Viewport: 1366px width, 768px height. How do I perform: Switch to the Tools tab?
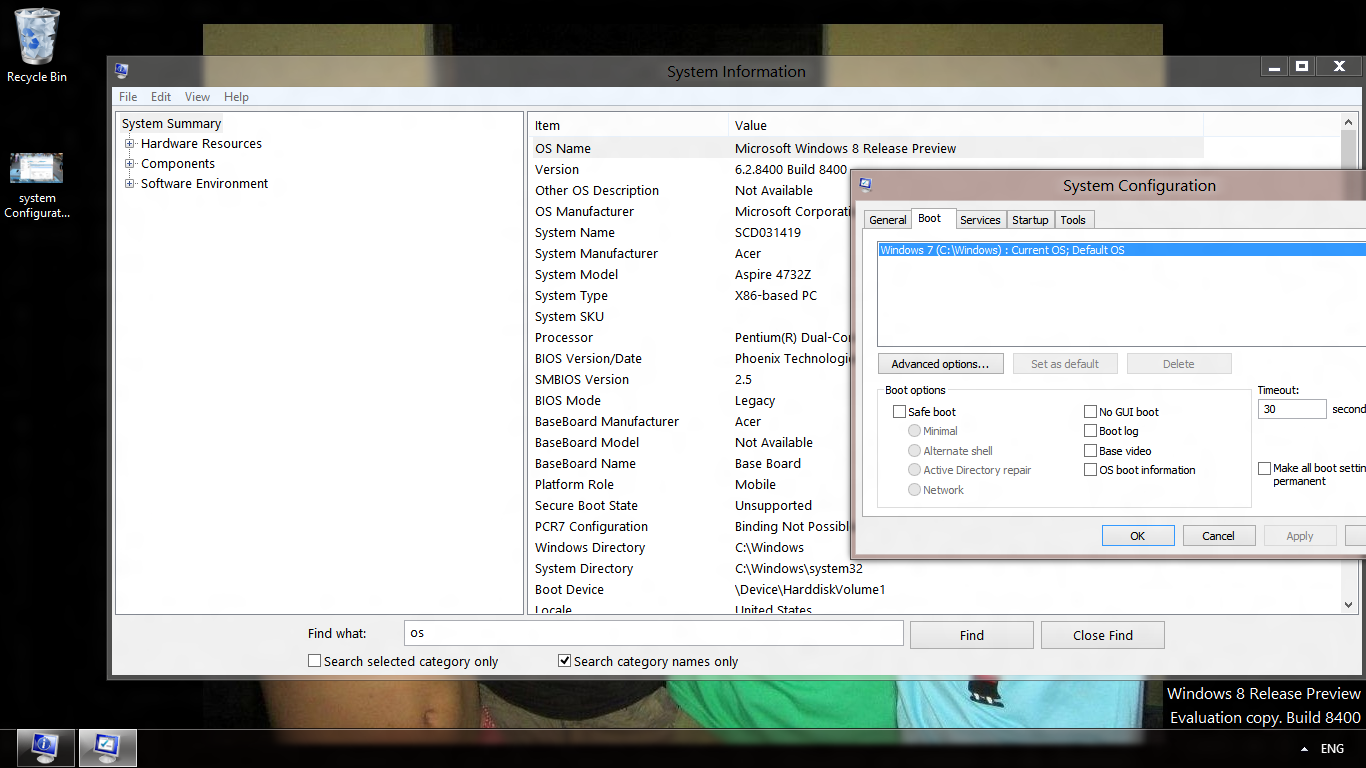(x=1073, y=220)
